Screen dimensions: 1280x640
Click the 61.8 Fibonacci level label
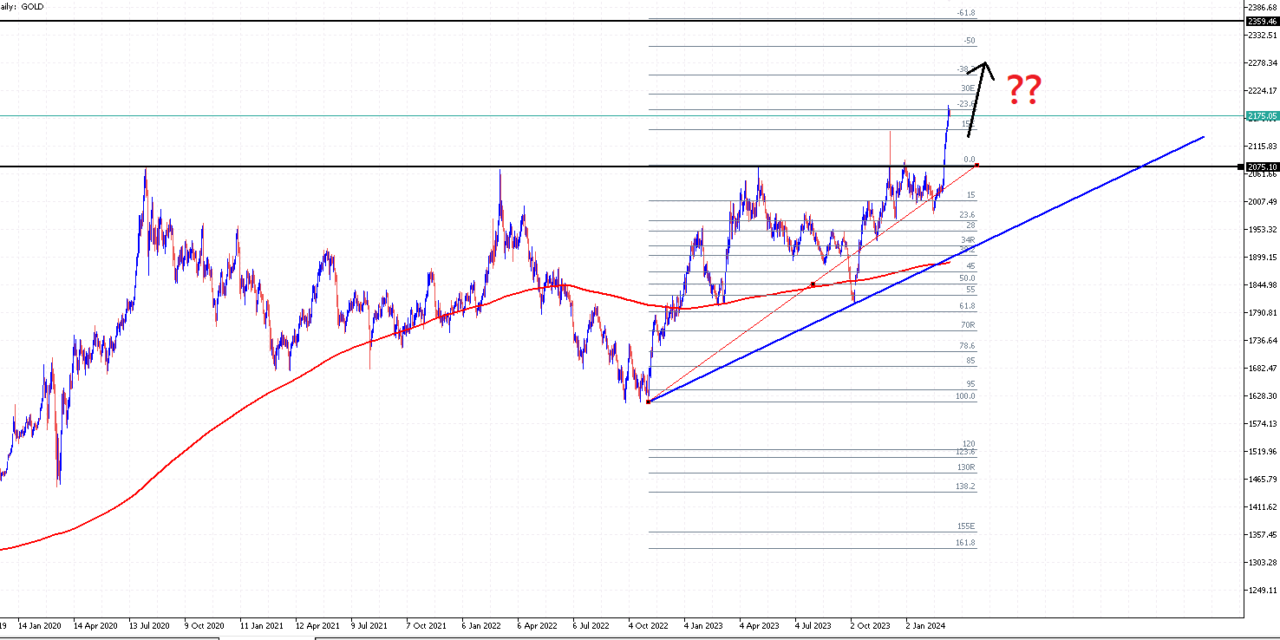(965, 305)
